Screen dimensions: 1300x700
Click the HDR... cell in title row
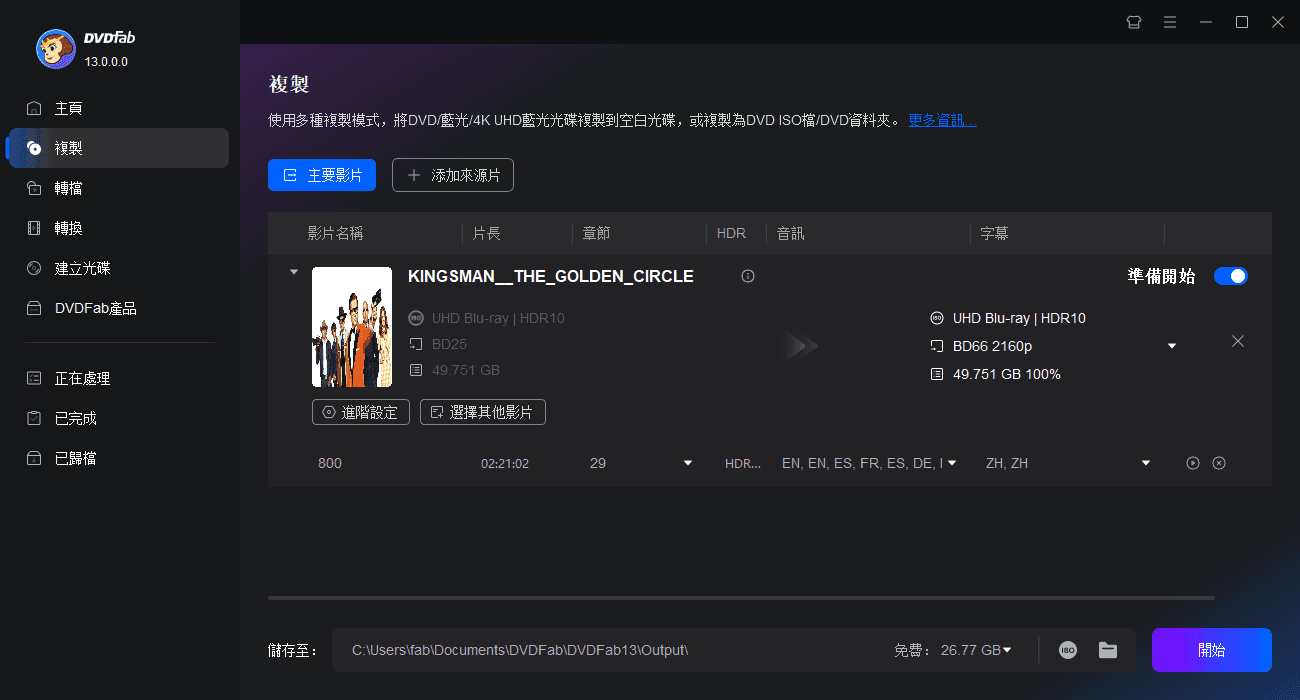[x=743, y=463]
